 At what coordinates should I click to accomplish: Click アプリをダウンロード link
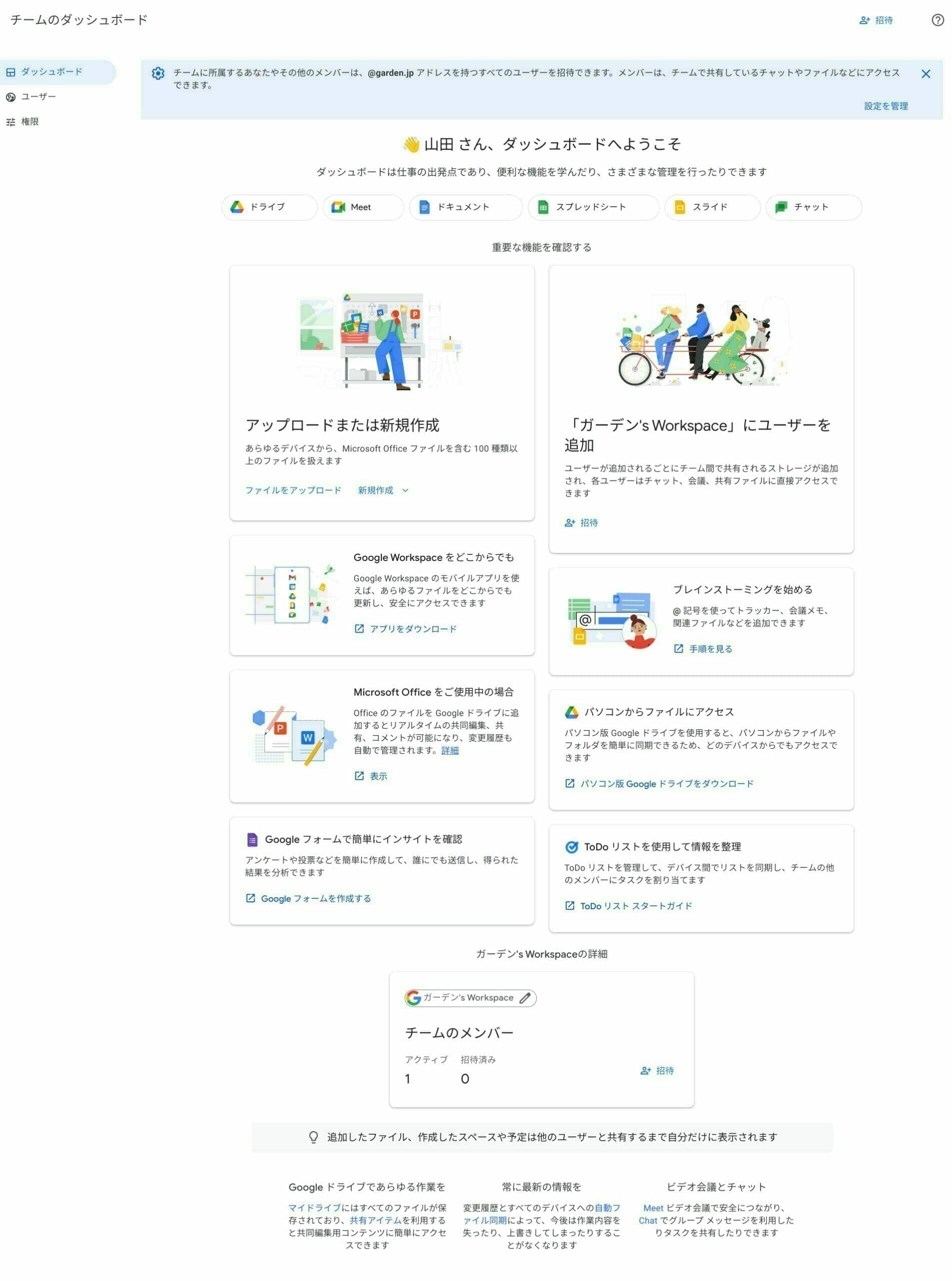413,628
